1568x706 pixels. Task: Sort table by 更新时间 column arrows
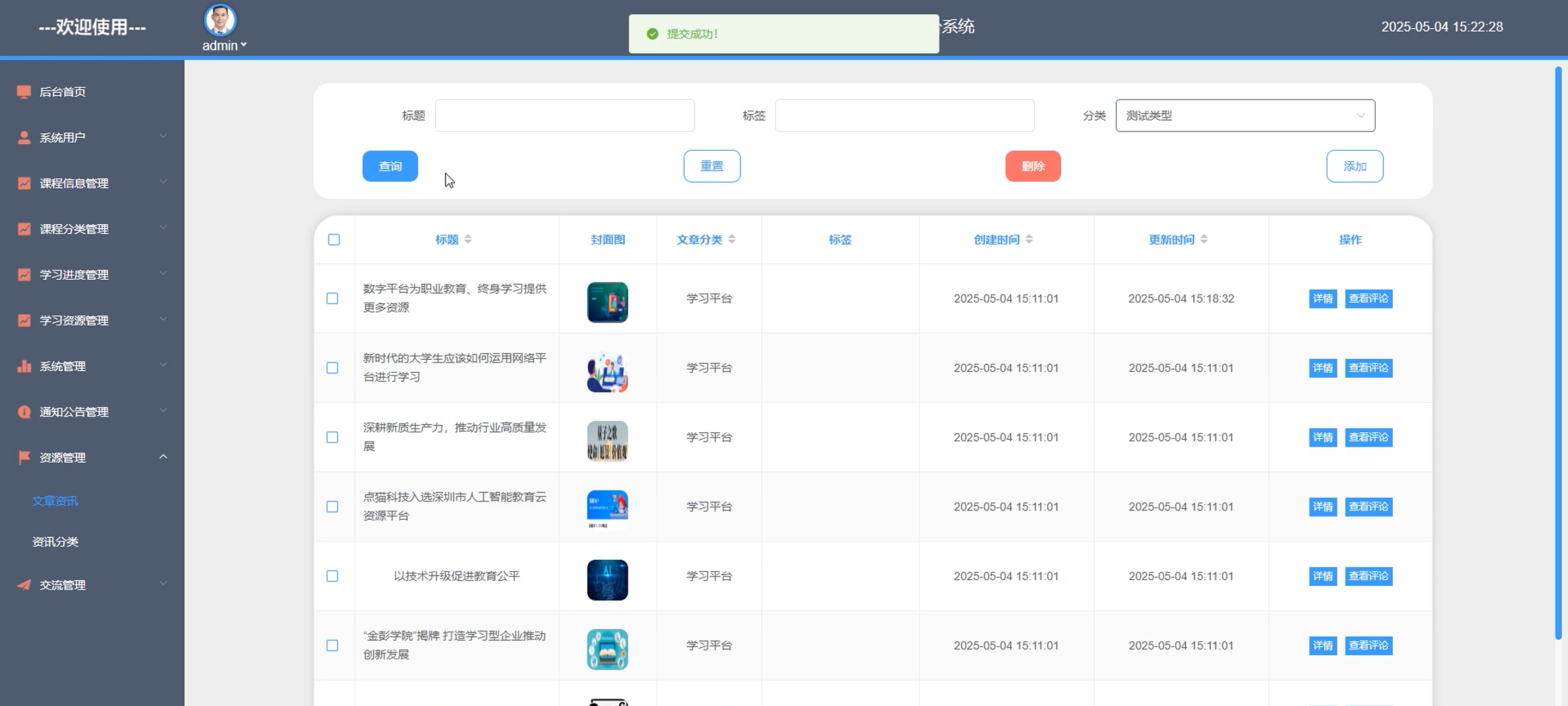point(1204,239)
